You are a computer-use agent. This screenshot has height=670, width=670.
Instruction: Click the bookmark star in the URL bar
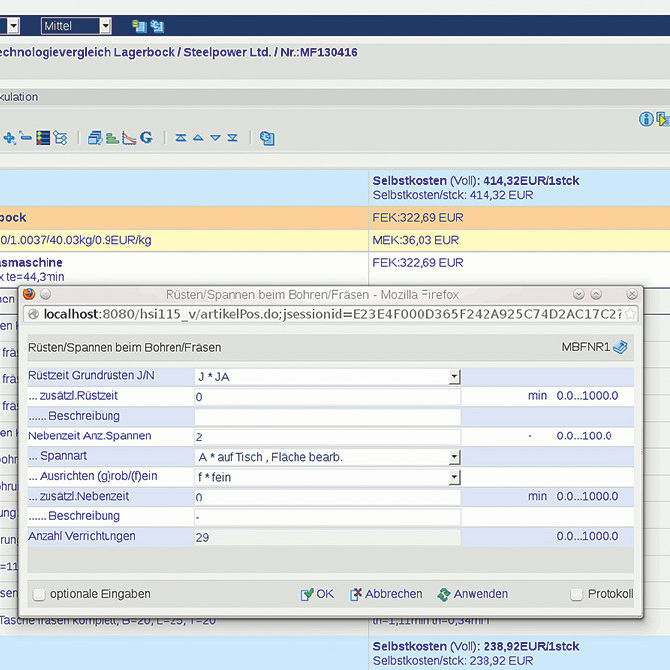tap(630, 314)
